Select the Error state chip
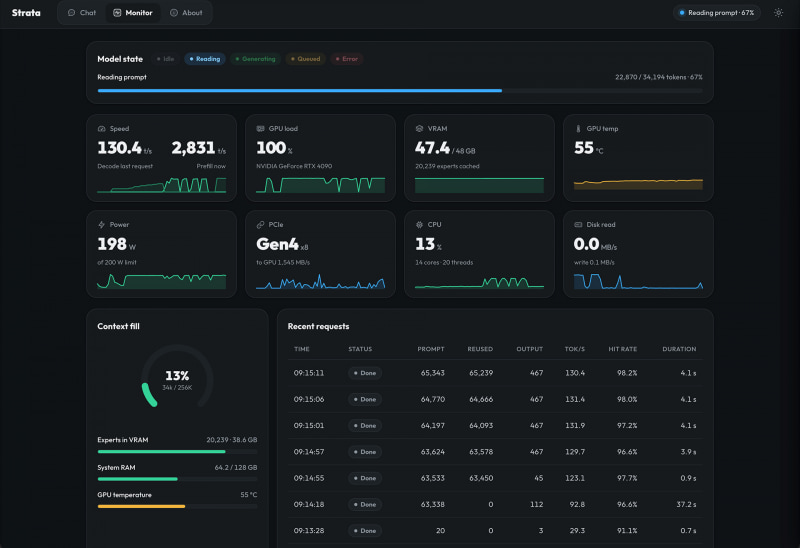The width and height of the screenshot is (800, 548). (x=347, y=59)
